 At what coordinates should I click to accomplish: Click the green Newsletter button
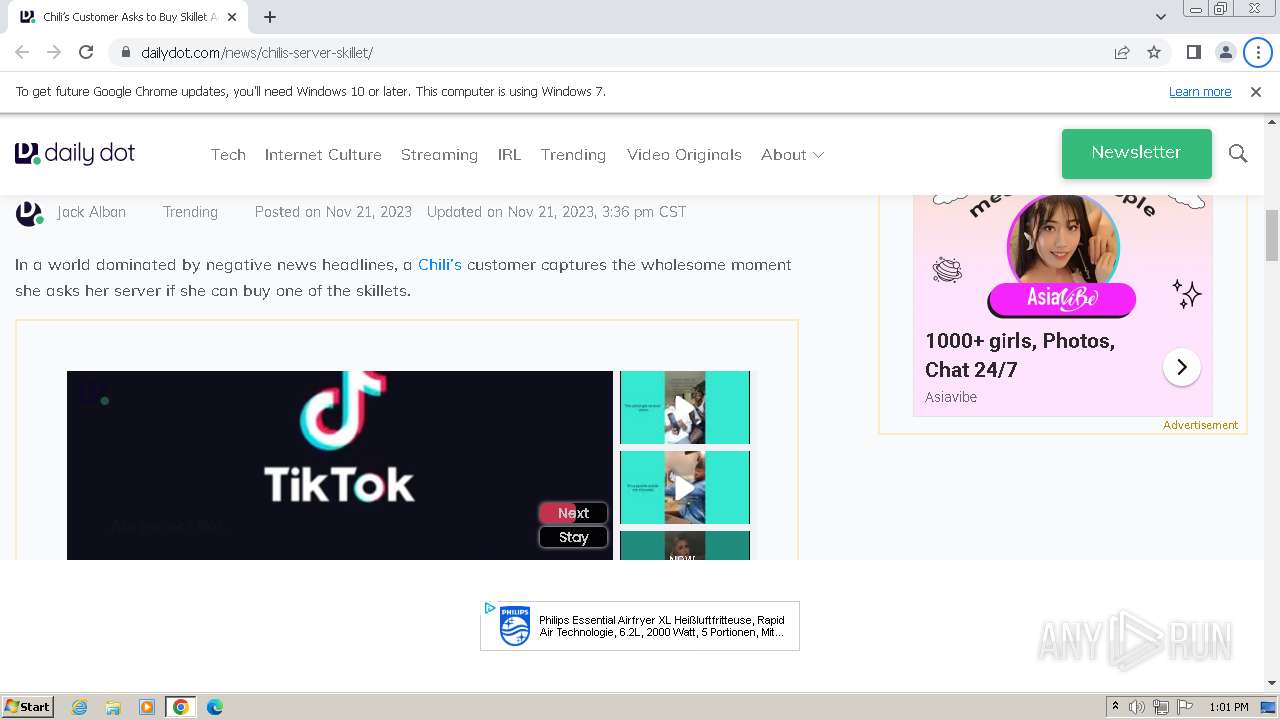1136,153
